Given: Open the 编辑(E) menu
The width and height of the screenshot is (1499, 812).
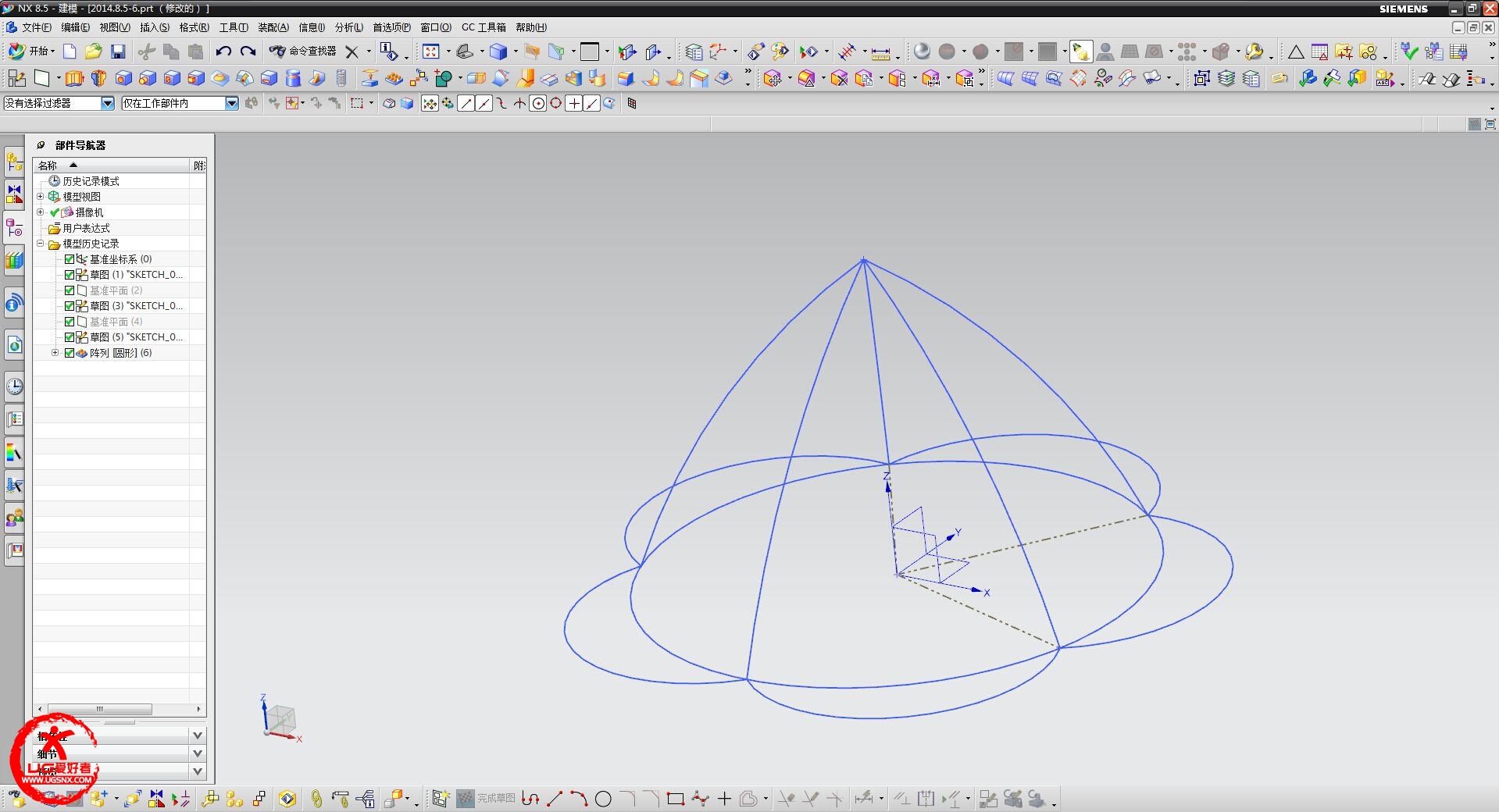Looking at the screenshot, I should pos(75,27).
